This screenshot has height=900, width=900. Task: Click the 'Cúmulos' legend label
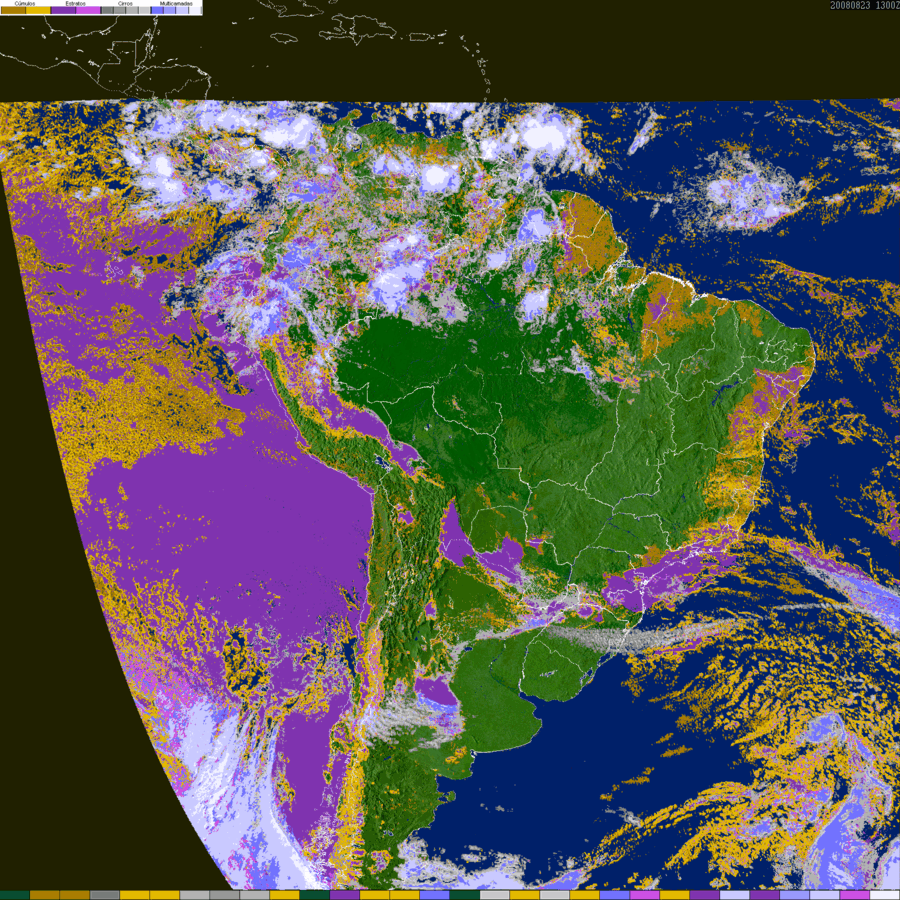click(25, 3)
